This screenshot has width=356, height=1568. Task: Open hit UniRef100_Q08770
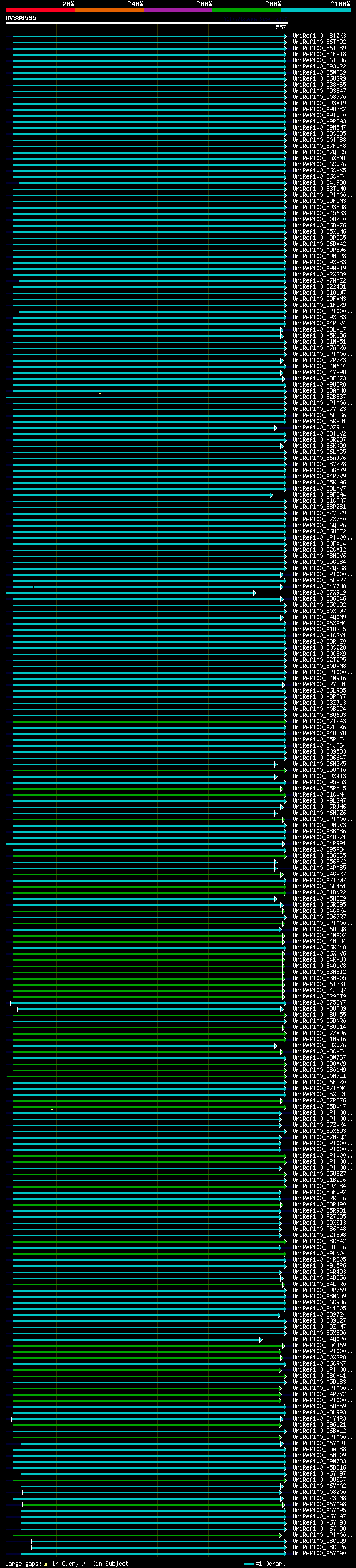[319, 97]
